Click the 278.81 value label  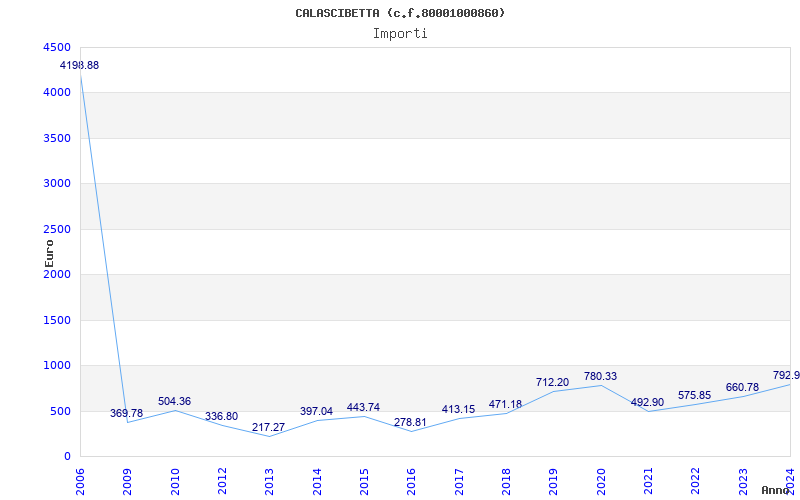(x=410, y=422)
